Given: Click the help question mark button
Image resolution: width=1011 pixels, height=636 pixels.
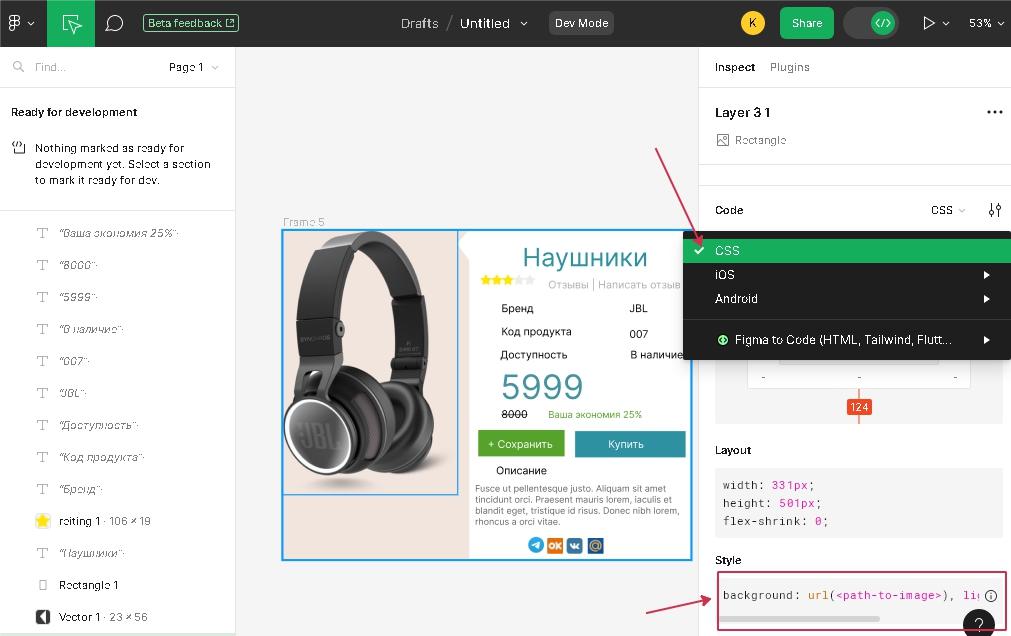Looking at the screenshot, I should point(979,625).
